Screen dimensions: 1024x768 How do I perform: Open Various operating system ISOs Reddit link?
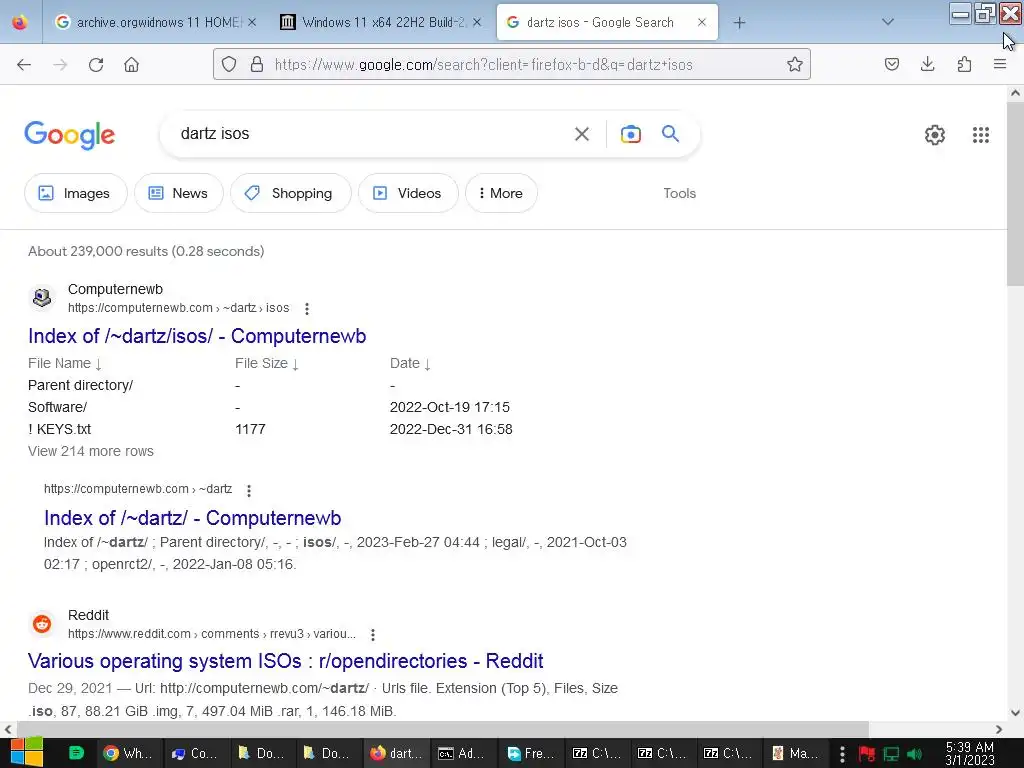tap(285, 661)
